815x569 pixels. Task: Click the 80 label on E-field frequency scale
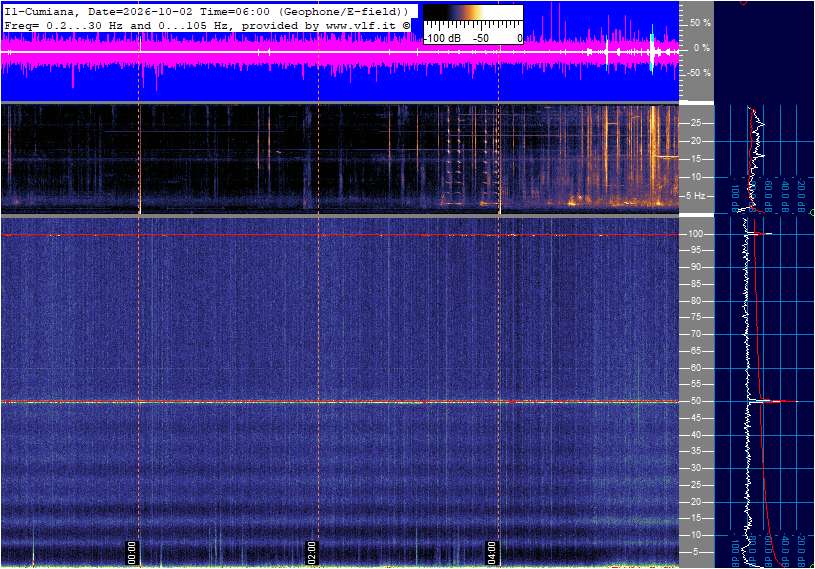[x=695, y=301]
